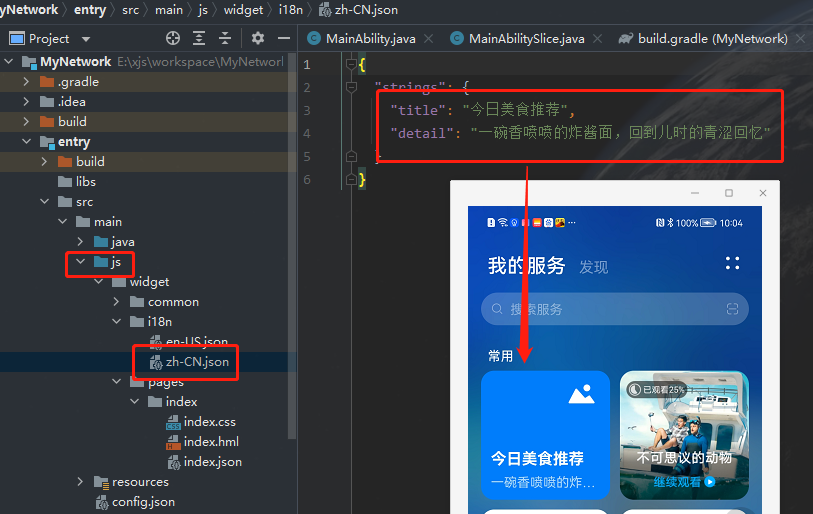Viewport: 813px width, 514px height.
Task: Expand the common folder
Action: pyautogui.click(x=117, y=301)
